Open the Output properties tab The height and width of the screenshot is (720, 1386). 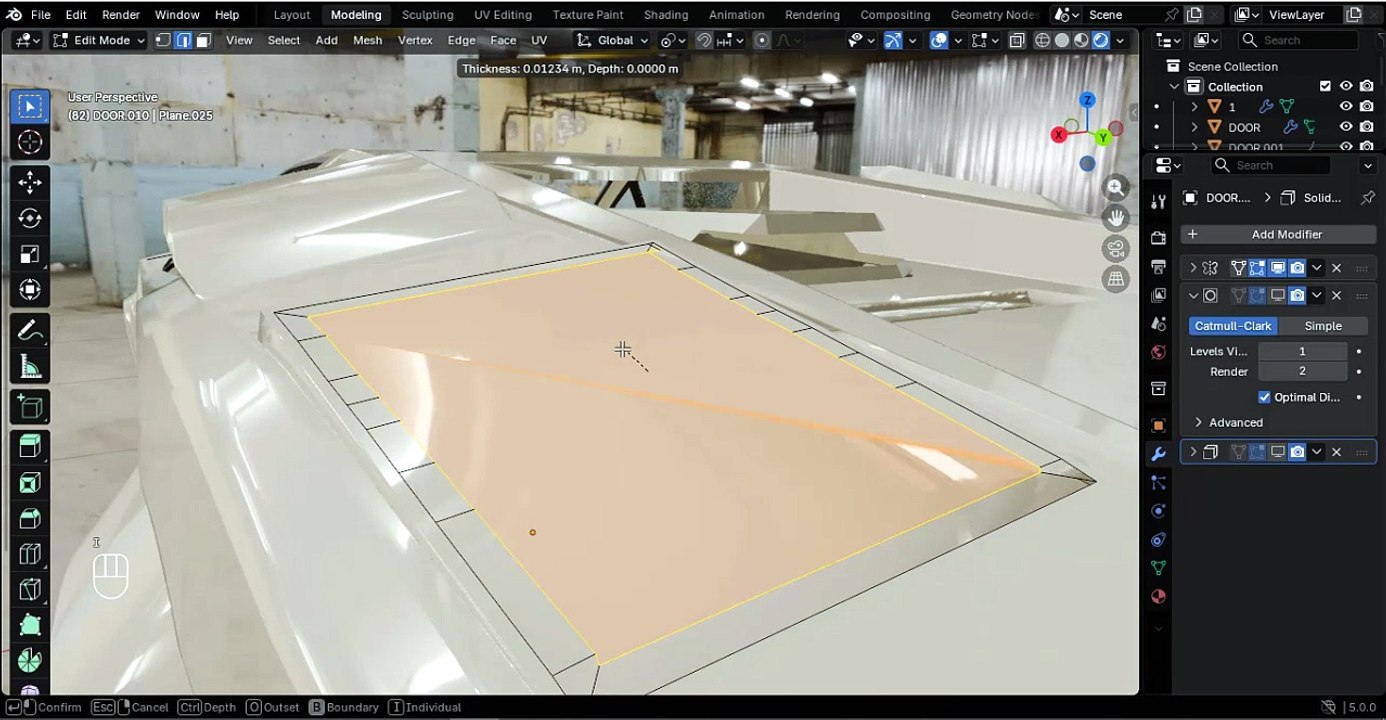point(1158,267)
